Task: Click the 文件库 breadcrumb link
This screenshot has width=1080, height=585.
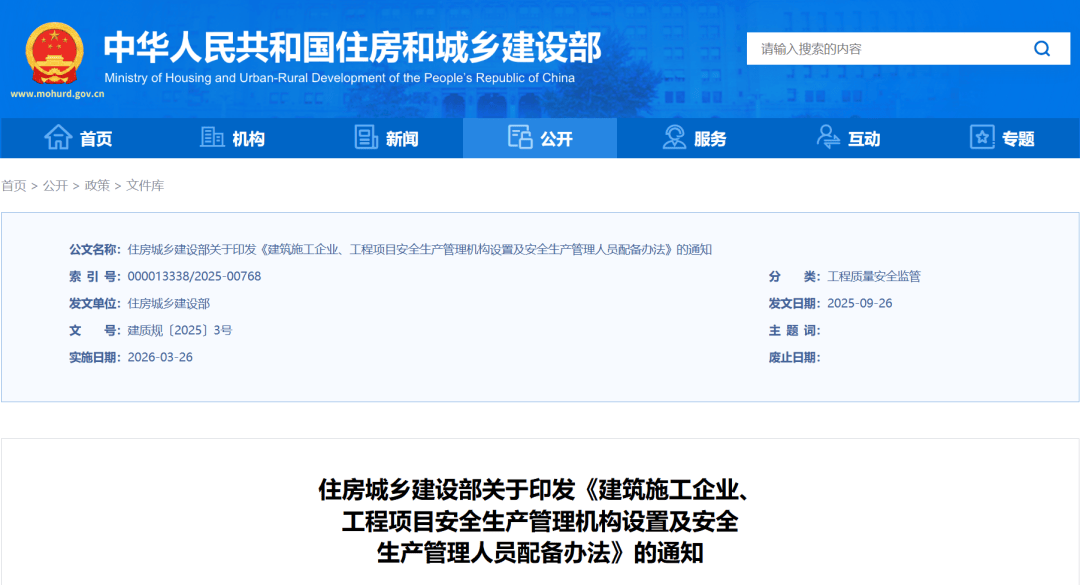Action: pyautogui.click(x=145, y=186)
